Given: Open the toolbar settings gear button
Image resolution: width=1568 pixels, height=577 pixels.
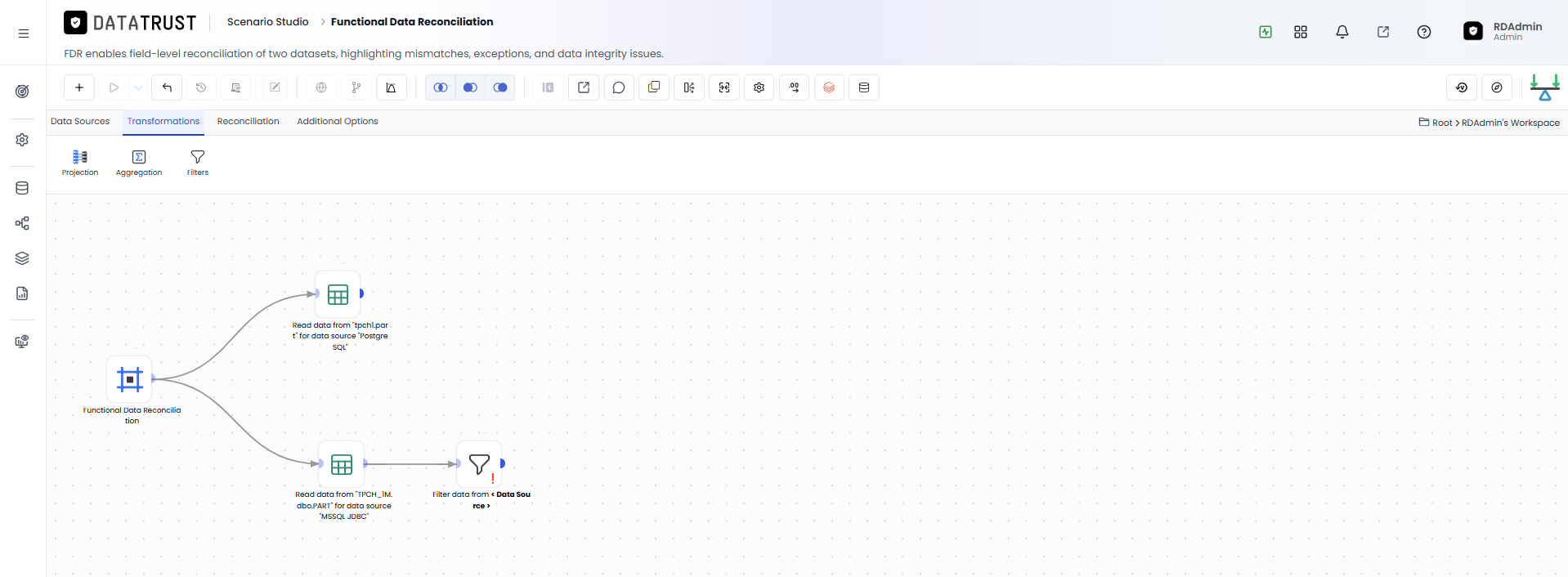Looking at the screenshot, I should tap(759, 87).
